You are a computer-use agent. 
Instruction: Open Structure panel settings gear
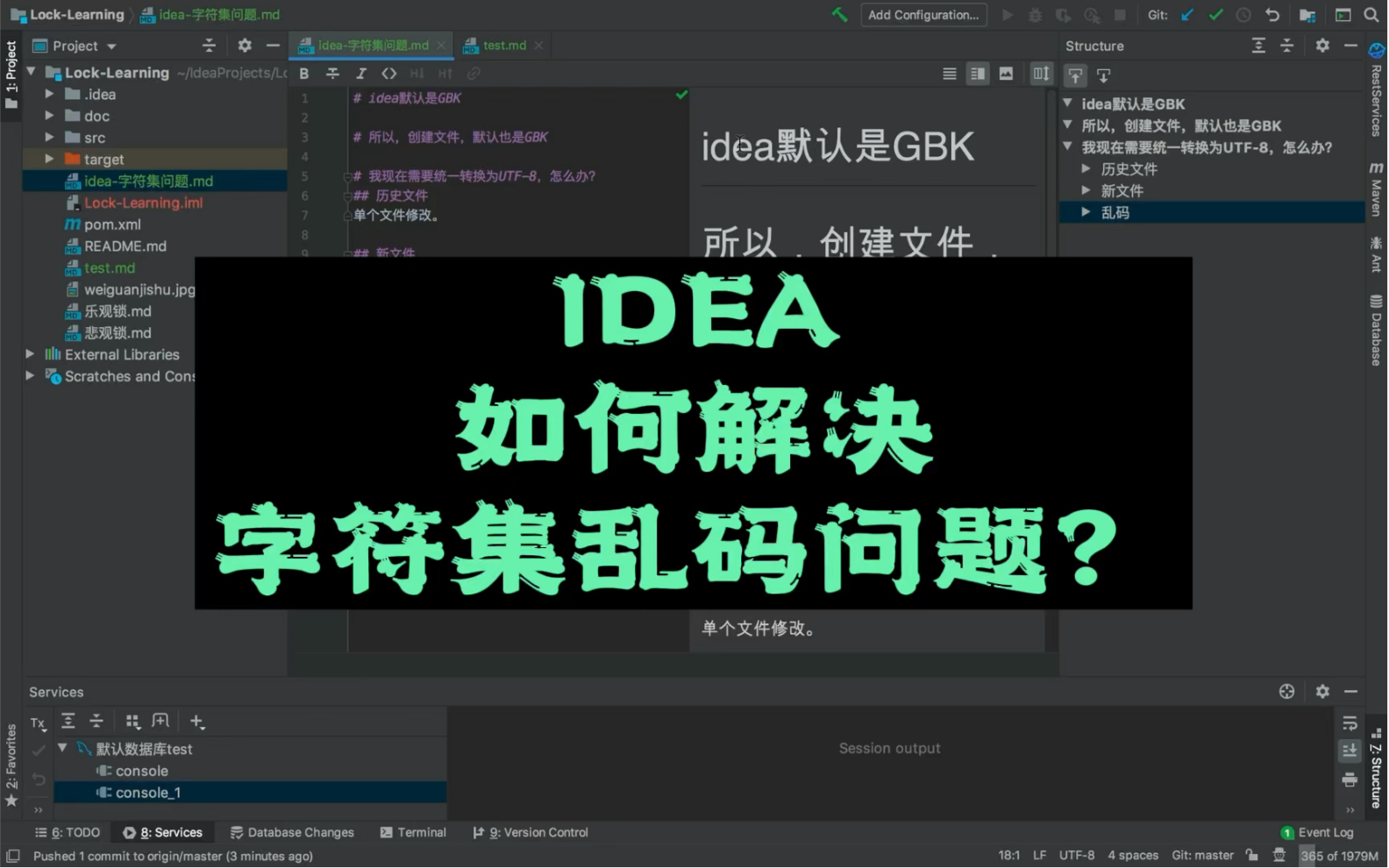(x=1322, y=46)
